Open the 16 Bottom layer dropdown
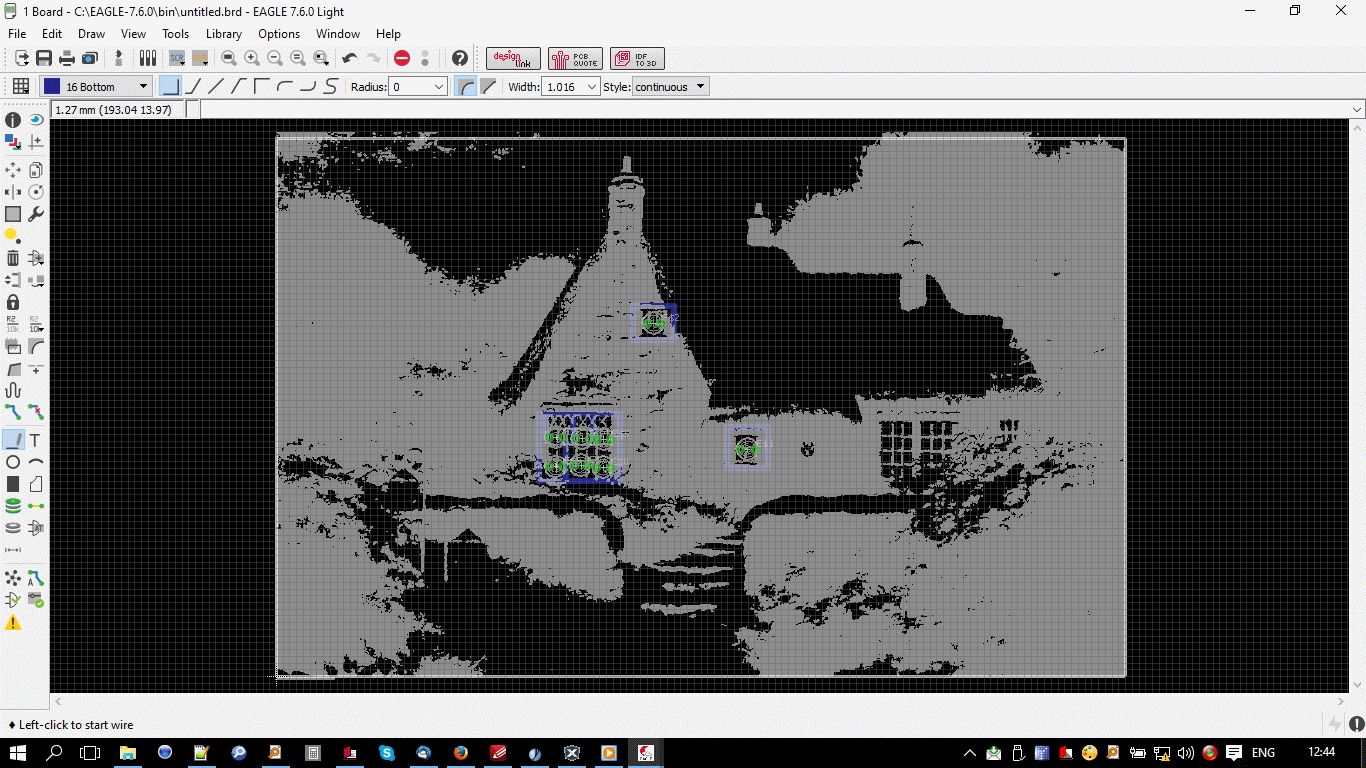1366x768 pixels. pyautogui.click(x=97, y=87)
